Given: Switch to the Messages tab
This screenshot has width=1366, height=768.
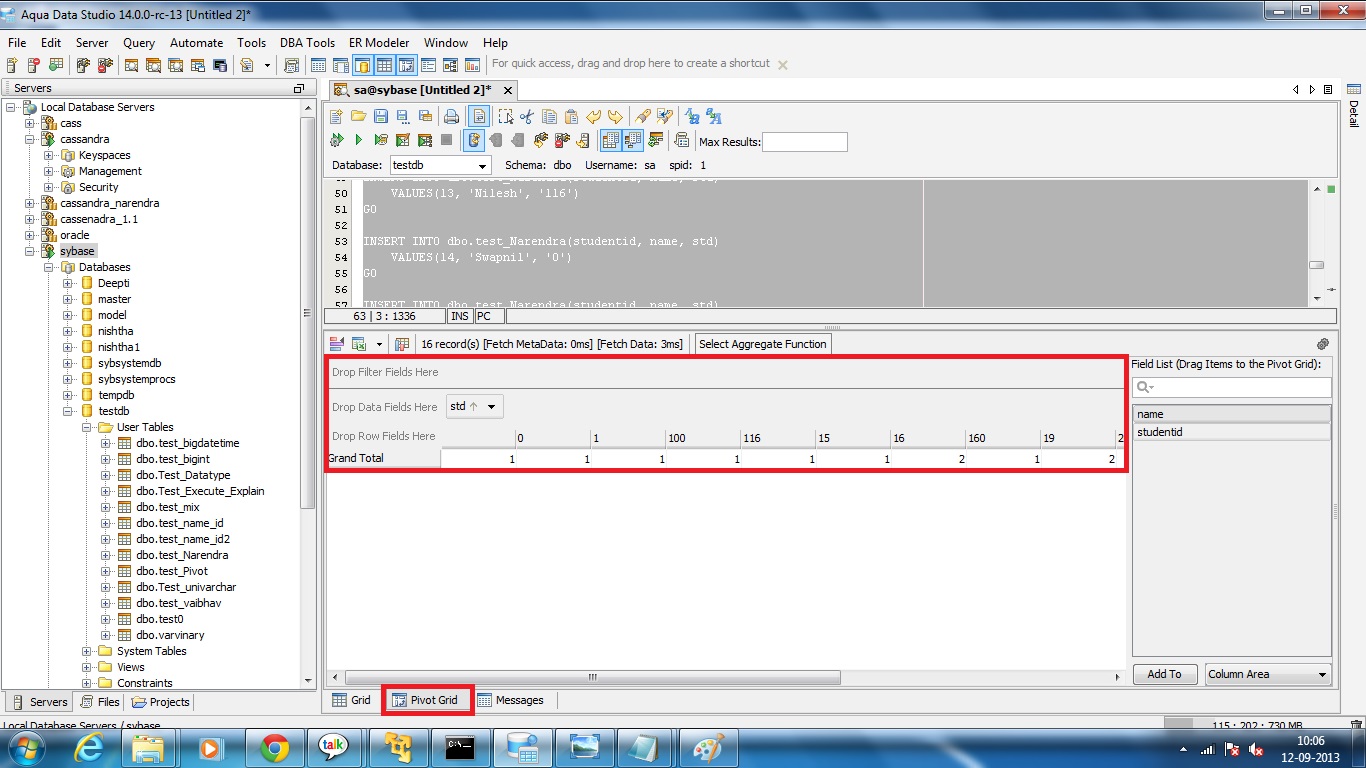Looking at the screenshot, I should (x=510, y=700).
